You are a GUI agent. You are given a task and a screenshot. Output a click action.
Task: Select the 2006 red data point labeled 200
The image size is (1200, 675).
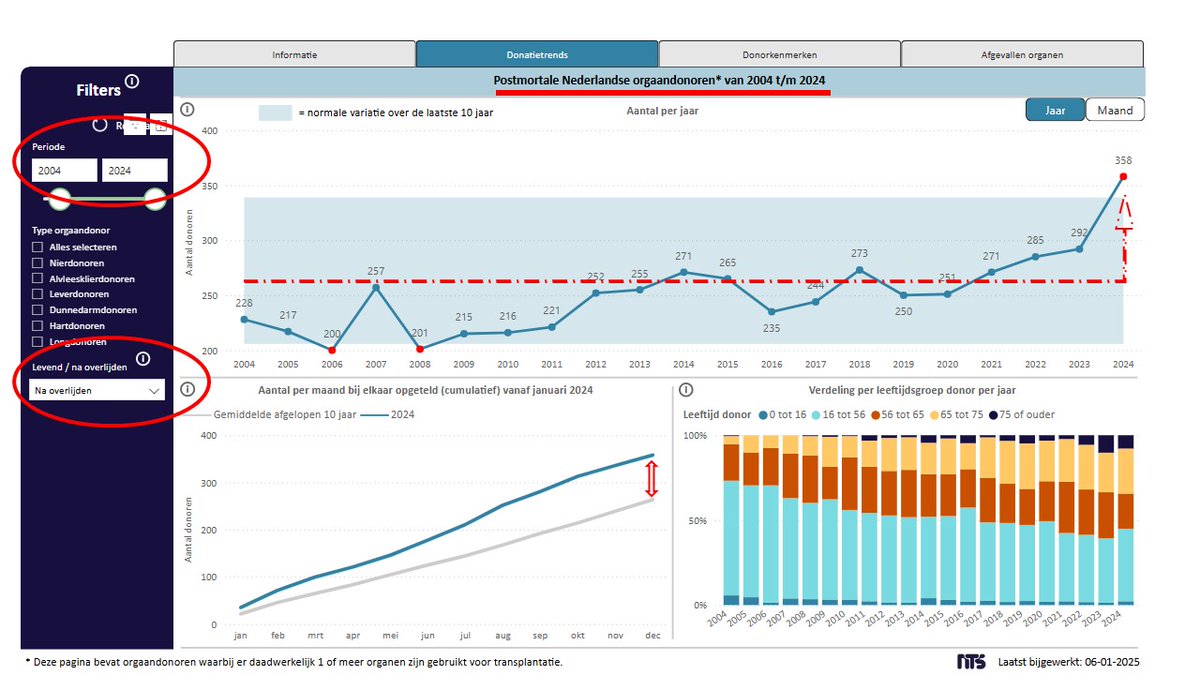coord(331,349)
